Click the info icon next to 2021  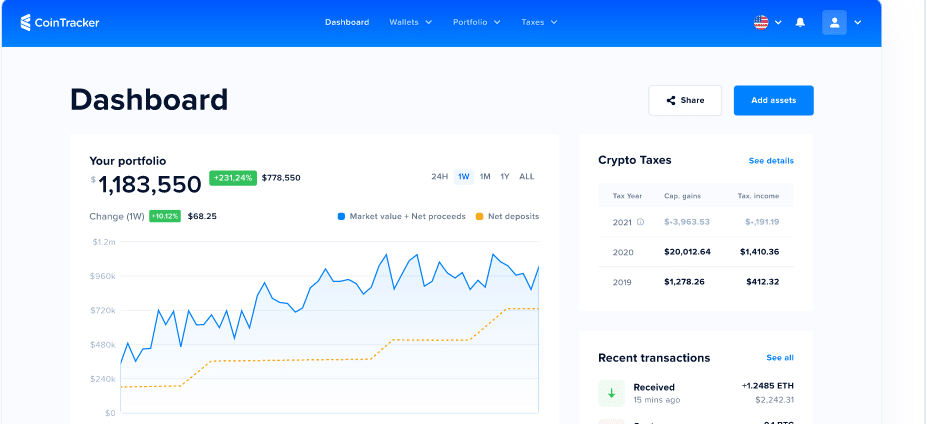(x=641, y=222)
